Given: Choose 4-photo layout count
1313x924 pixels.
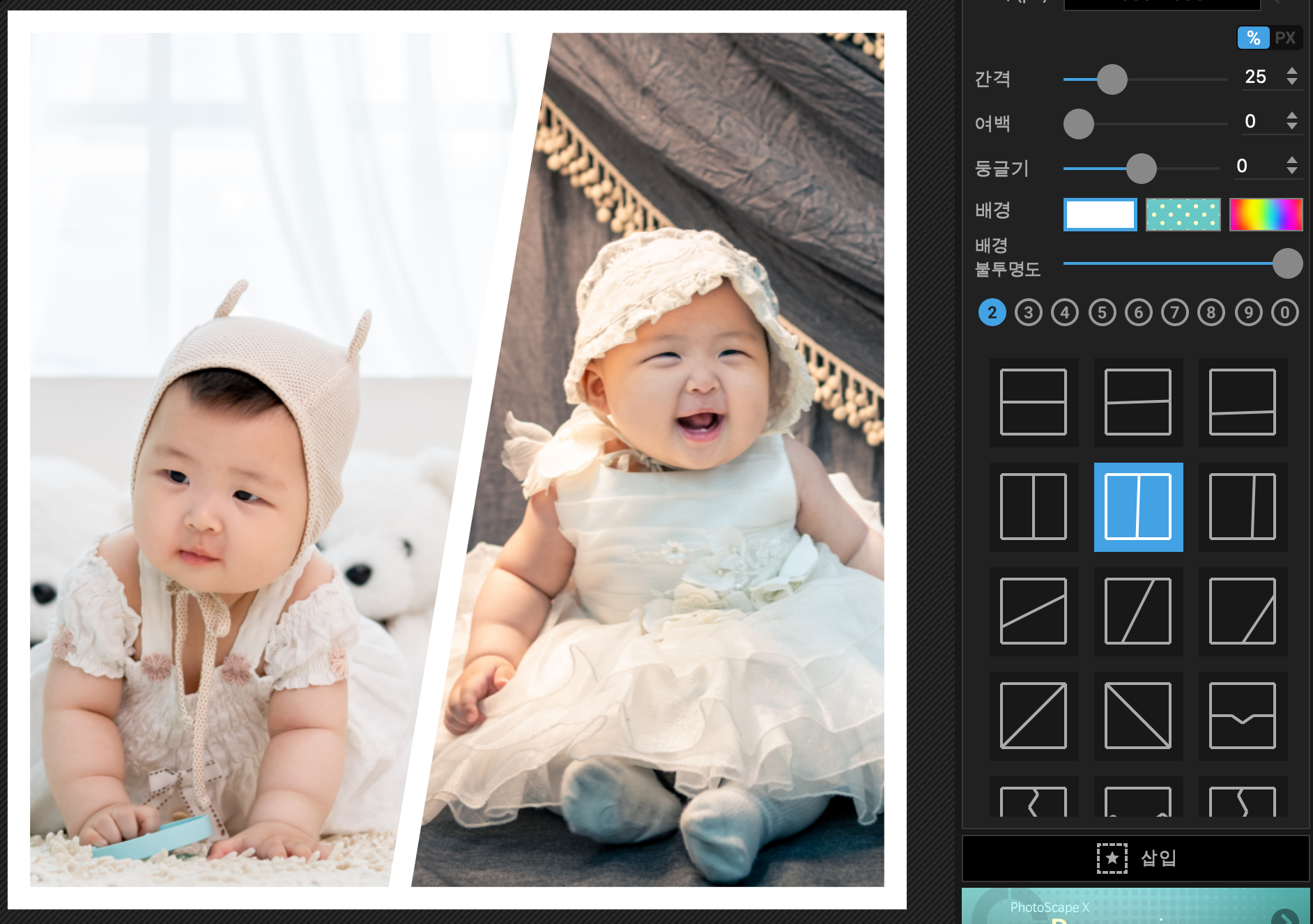Looking at the screenshot, I should pyautogui.click(x=1065, y=312).
